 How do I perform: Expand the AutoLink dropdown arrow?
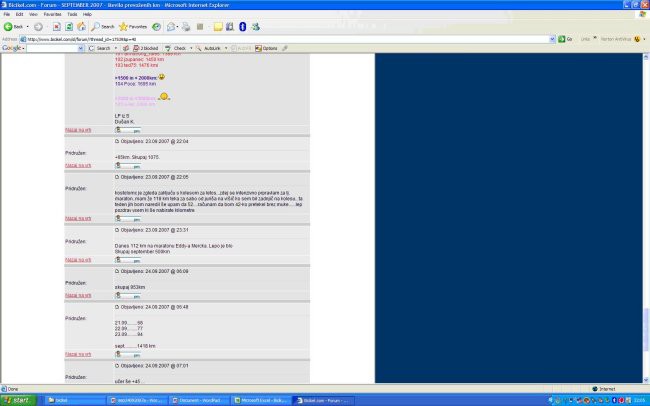pyautogui.click(x=226, y=48)
